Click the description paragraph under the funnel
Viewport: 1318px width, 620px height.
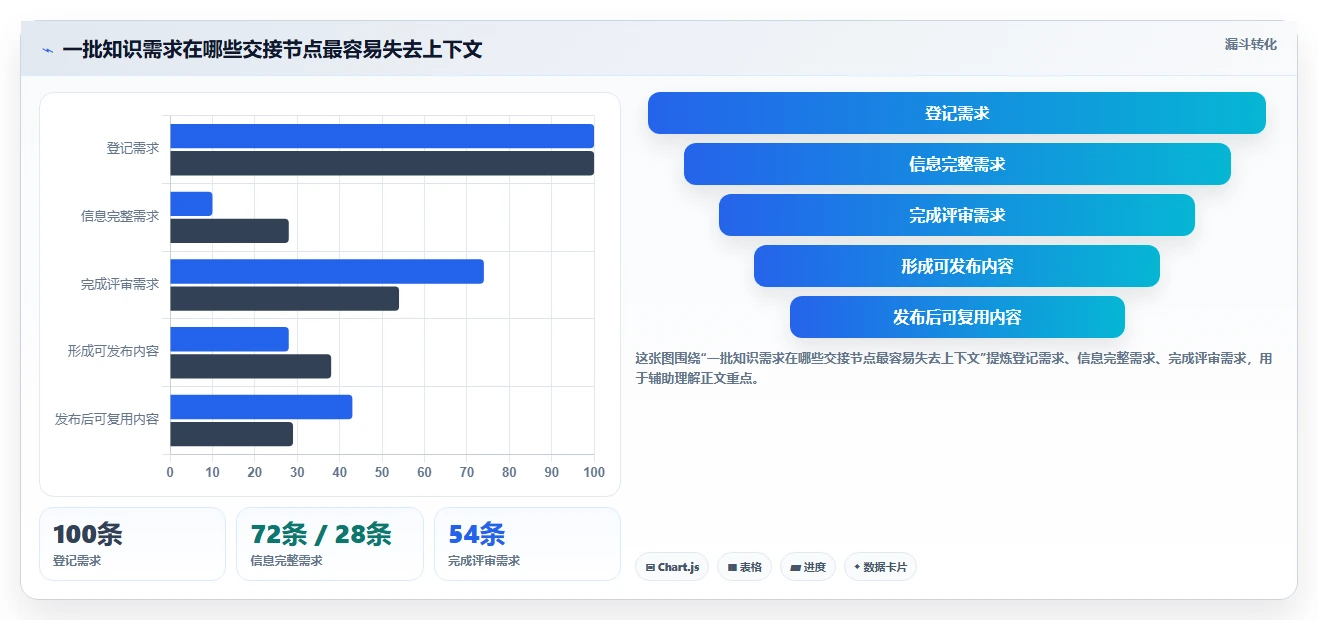pyautogui.click(x=955, y=368)
